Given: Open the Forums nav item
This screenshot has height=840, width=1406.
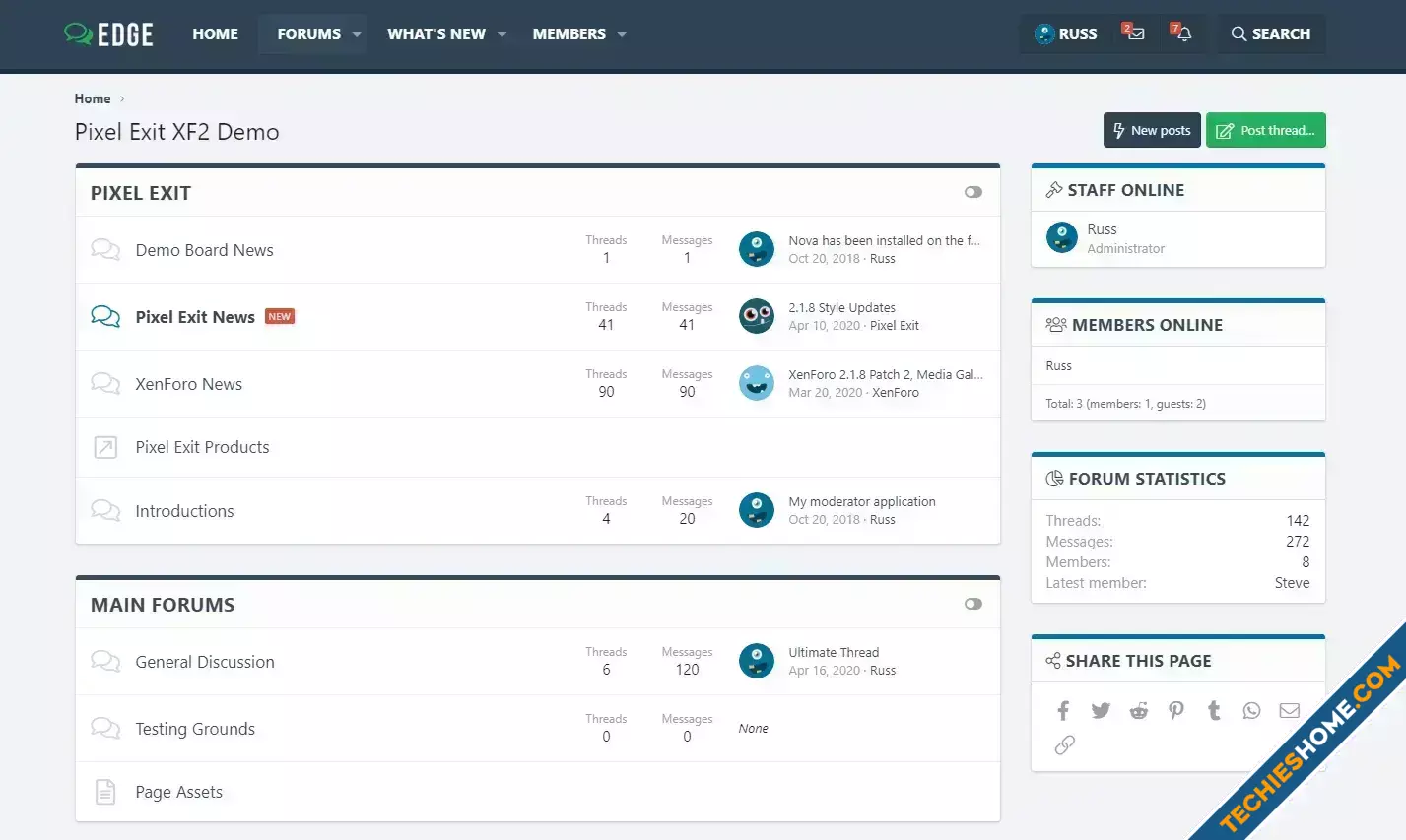Looking at the screenshot, I should click(308, 33).
